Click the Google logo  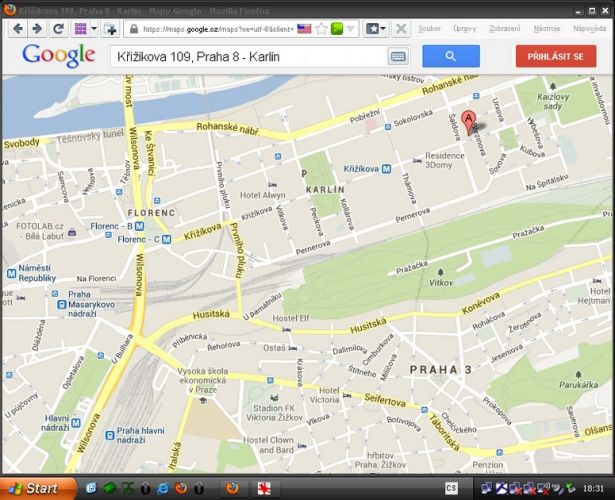click(59, 56)
